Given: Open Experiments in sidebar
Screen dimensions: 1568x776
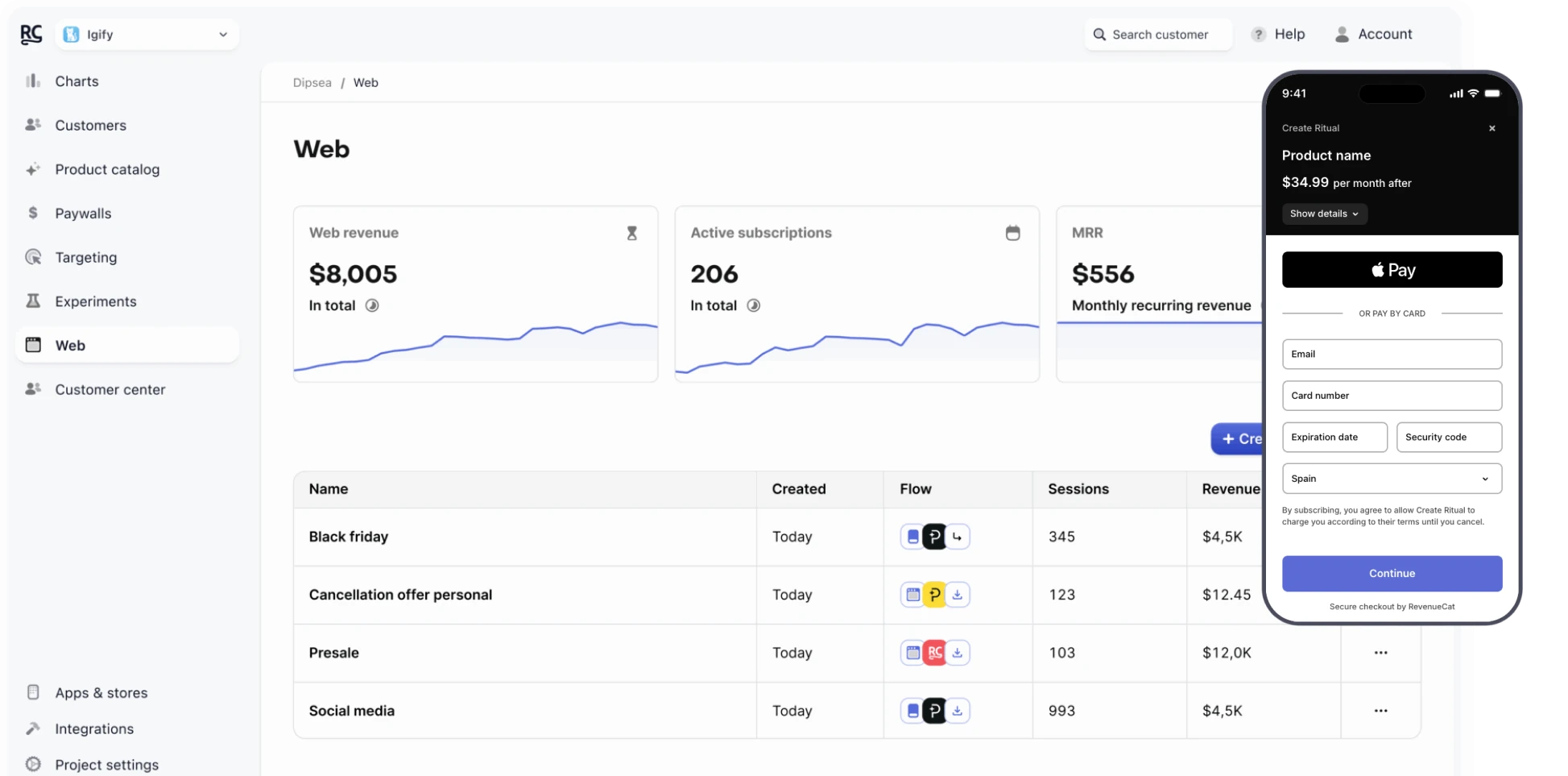Looking at the screenshot, I should click(95, 301).
